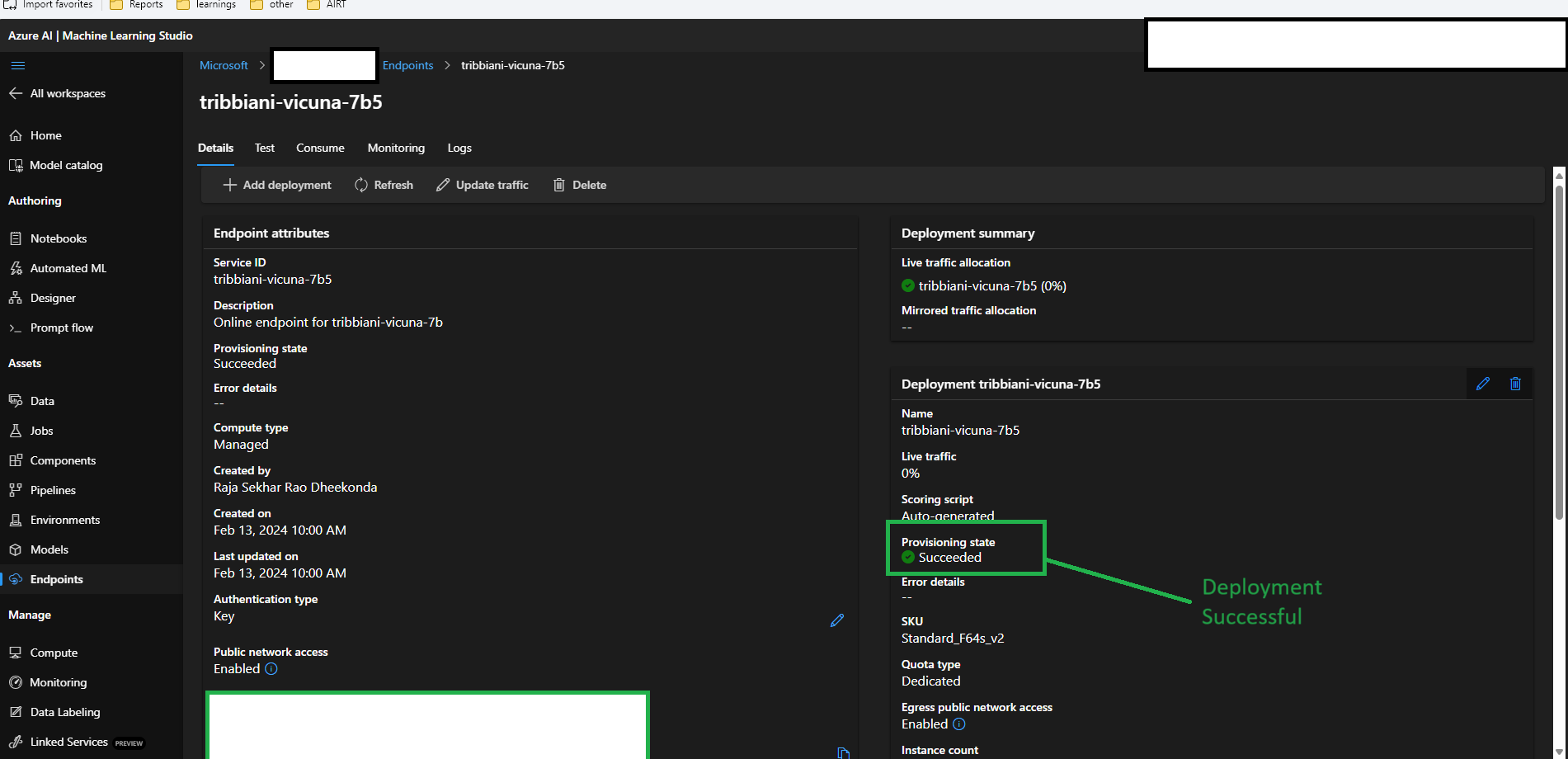Expand the Microsoft breadcrumb
Viewport: 1568px width, 759px height.
click(263, 65)
